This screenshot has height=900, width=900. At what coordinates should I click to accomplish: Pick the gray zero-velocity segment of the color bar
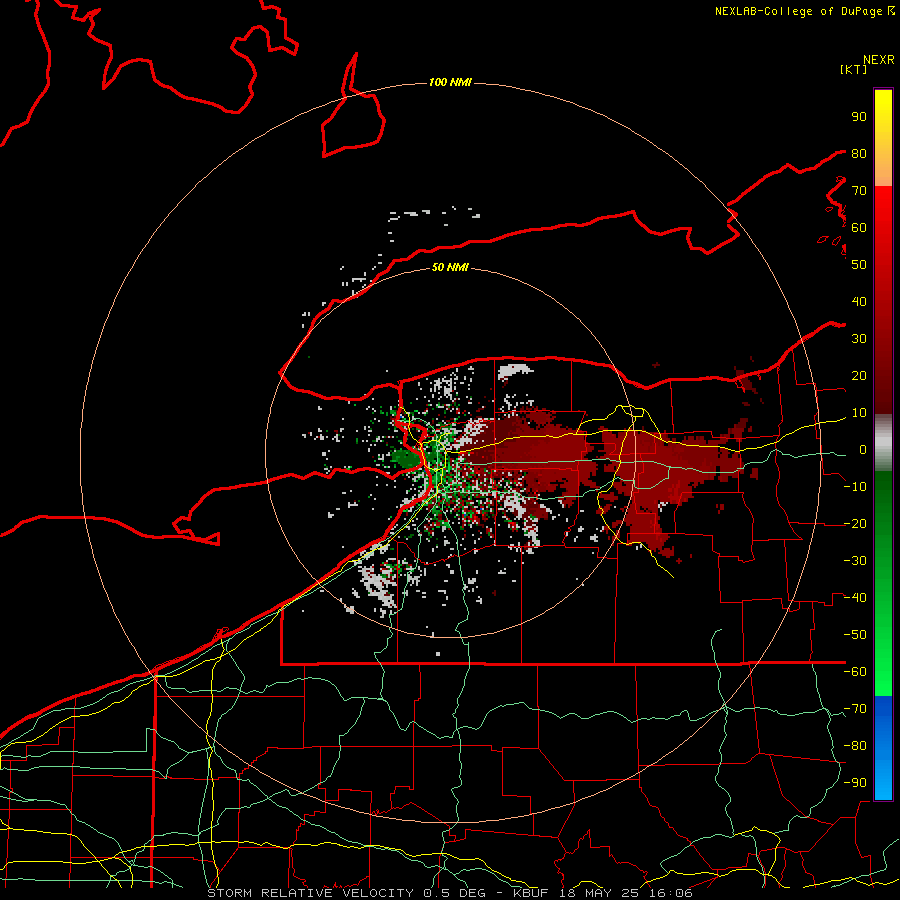883,443
